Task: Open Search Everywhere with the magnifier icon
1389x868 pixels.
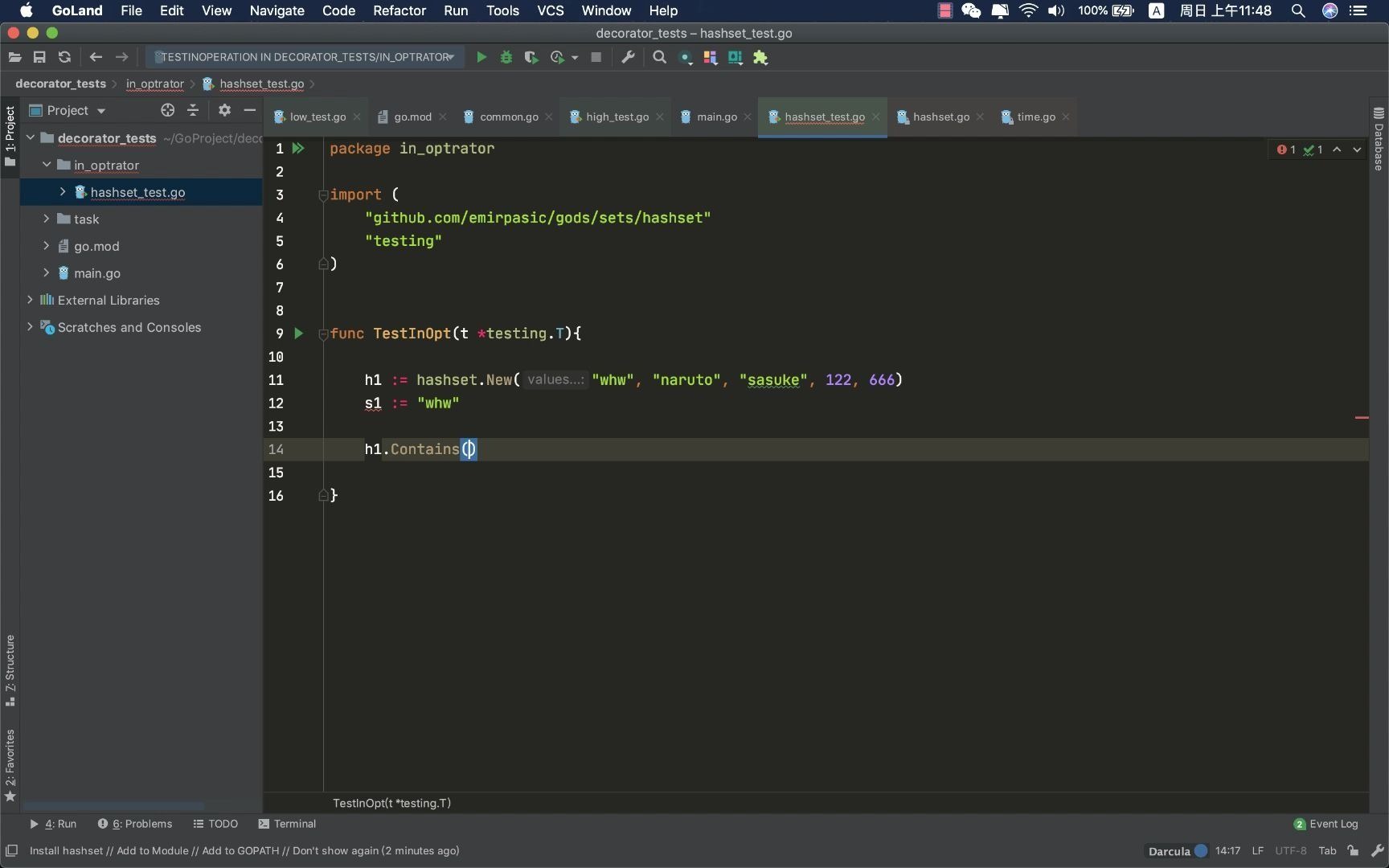Action: click(x=658, y=57)
